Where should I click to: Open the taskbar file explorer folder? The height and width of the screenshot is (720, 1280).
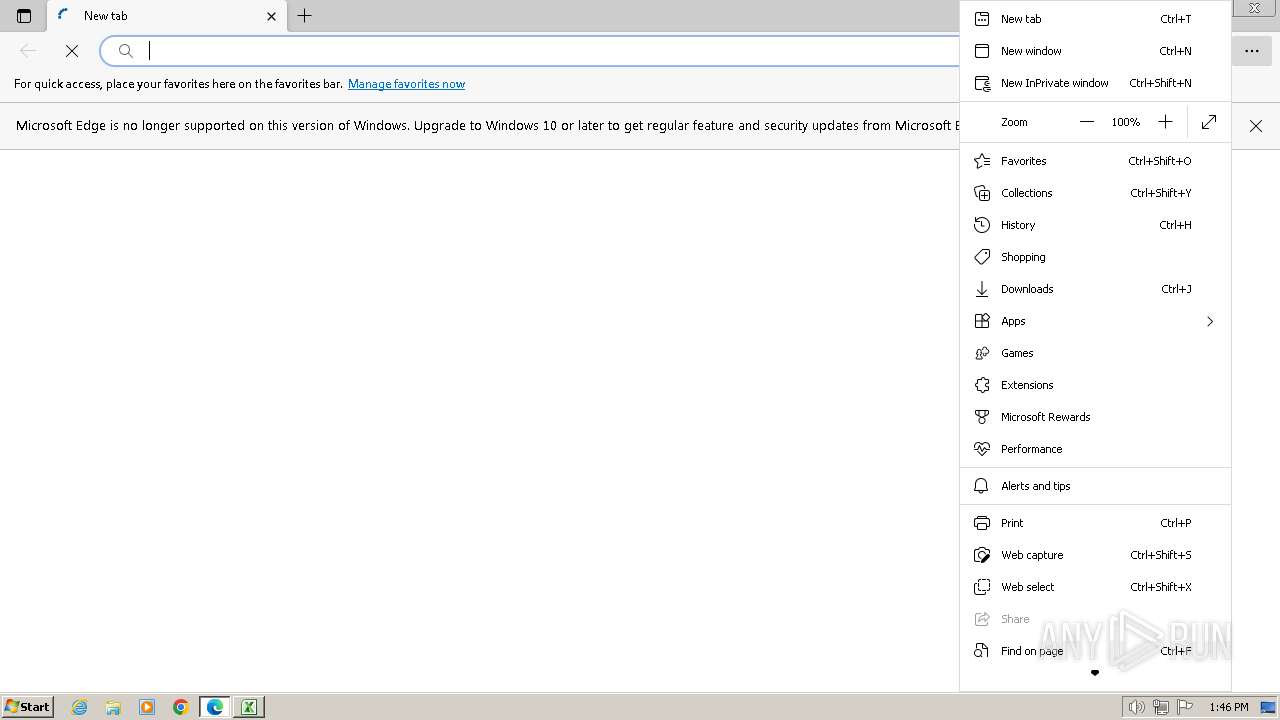point(113,707)
